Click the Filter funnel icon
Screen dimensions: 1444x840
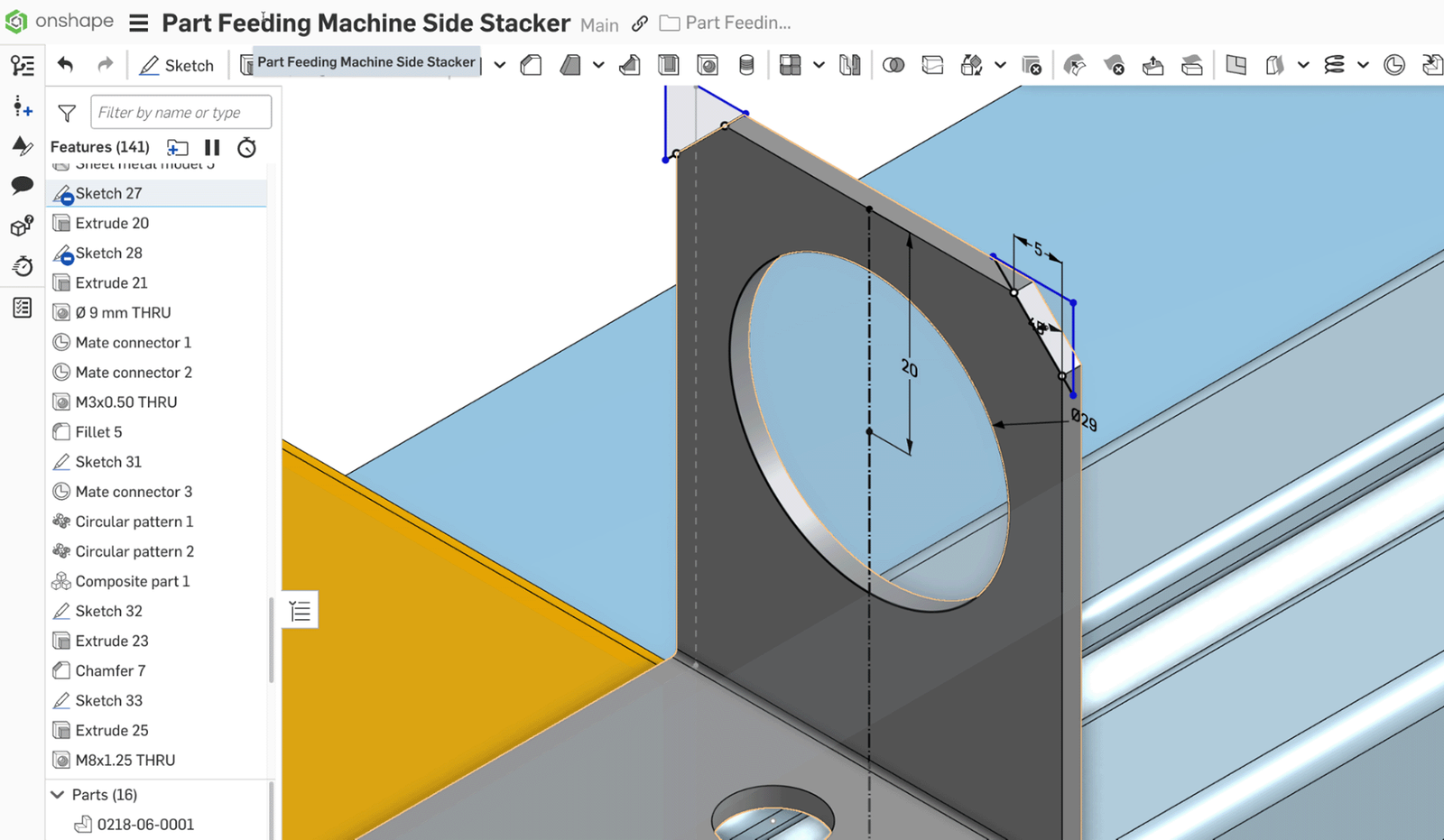click(x=67, y=113)
